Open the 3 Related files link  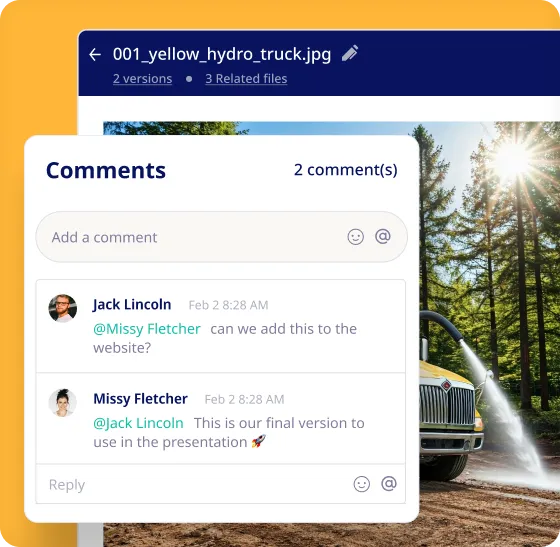[x=246, y=79]
